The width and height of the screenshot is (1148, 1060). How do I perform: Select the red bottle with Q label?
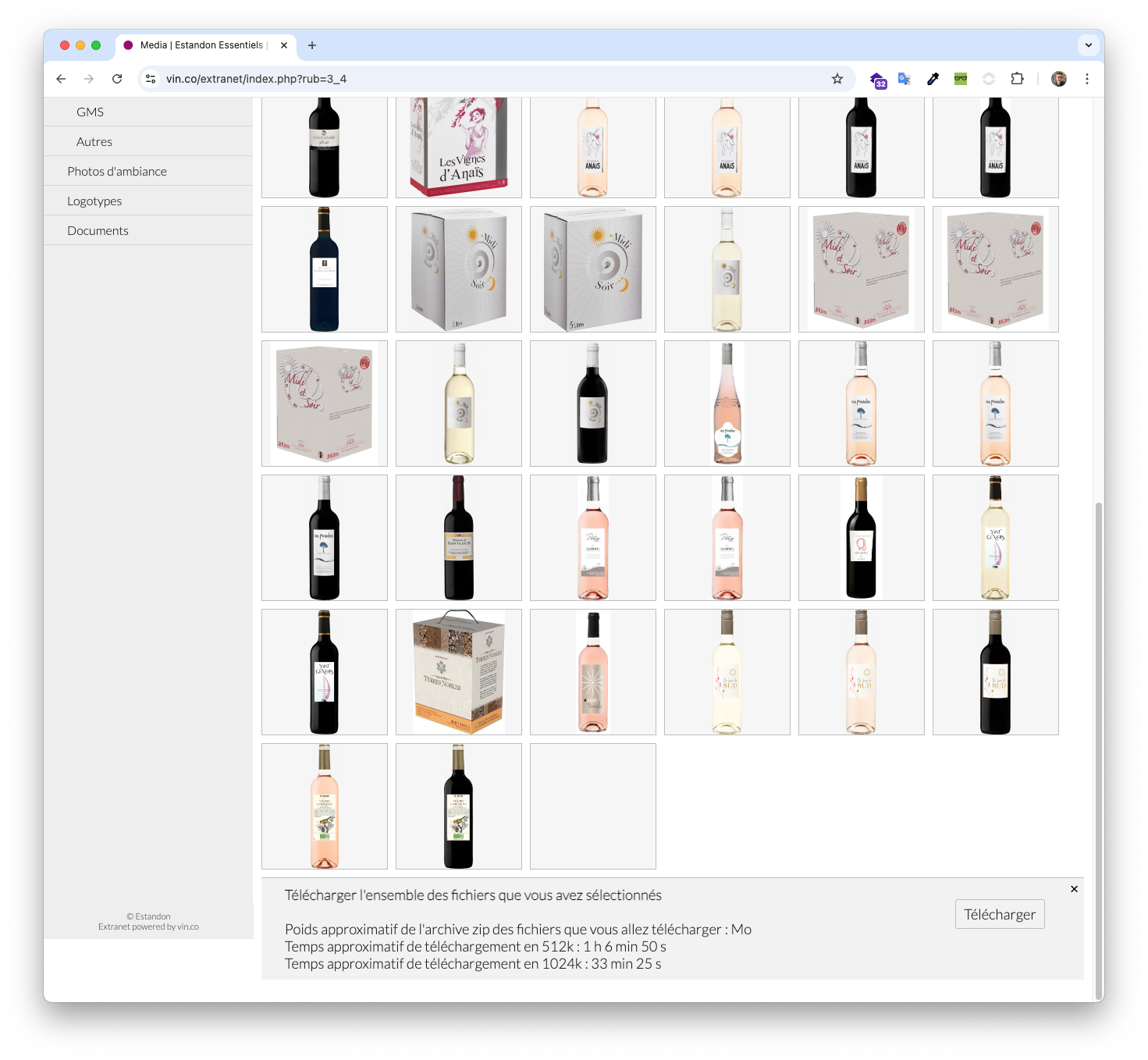pos(862,538)
